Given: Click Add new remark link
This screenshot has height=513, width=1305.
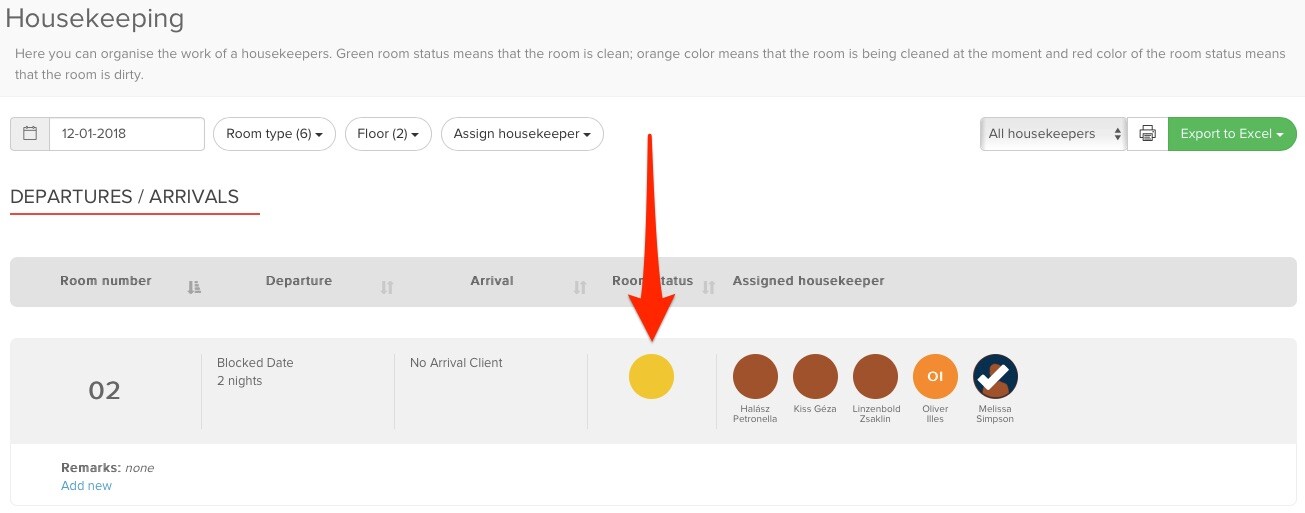Looking at the screenshot, I should [86, 486].
